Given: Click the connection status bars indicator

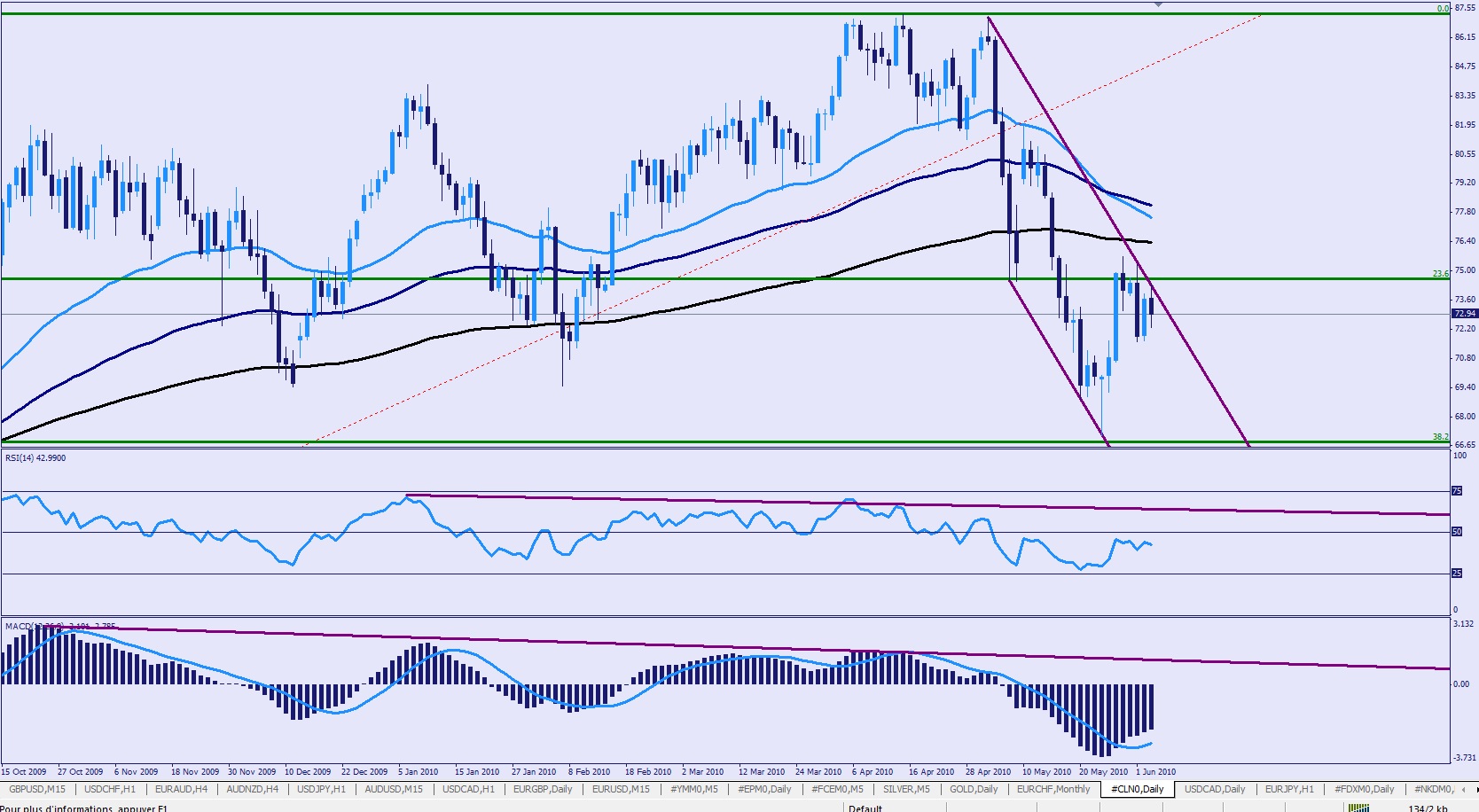Looking at the screenshot, I should (1358, 808).
